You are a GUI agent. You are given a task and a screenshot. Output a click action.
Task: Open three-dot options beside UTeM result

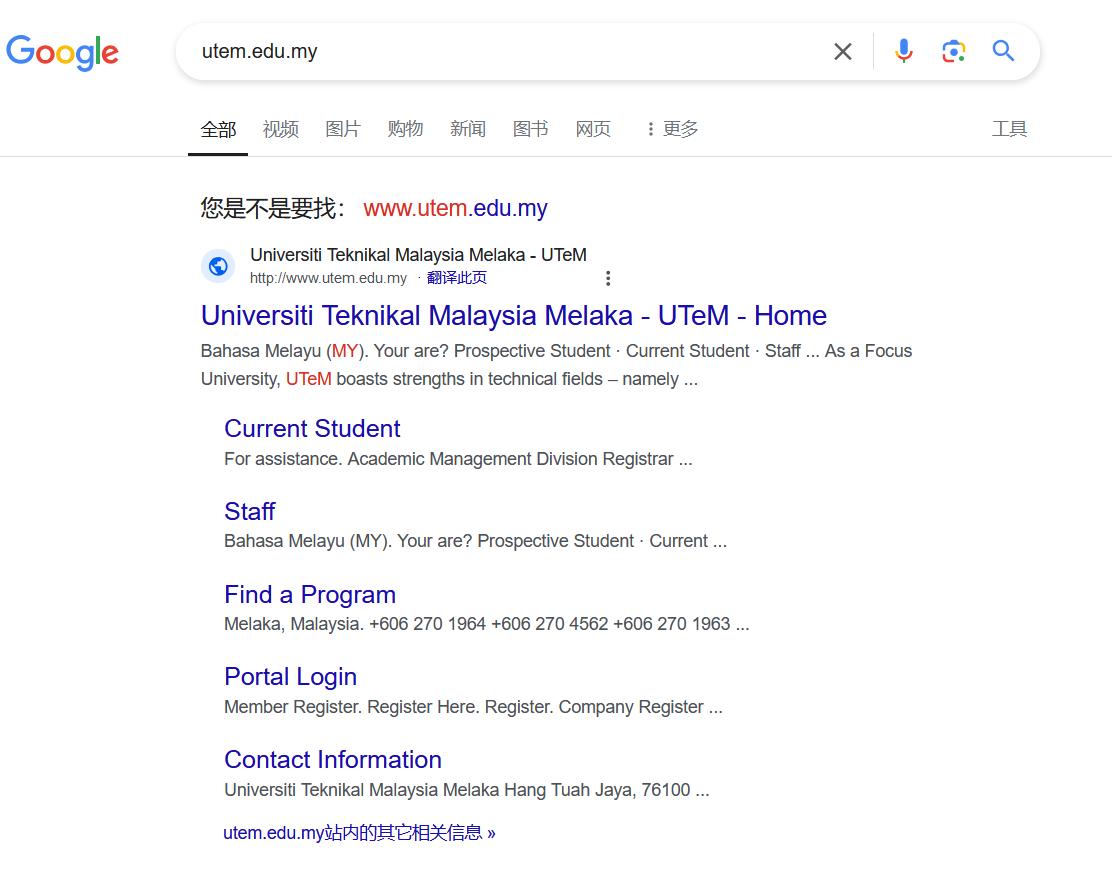point(608,278)
